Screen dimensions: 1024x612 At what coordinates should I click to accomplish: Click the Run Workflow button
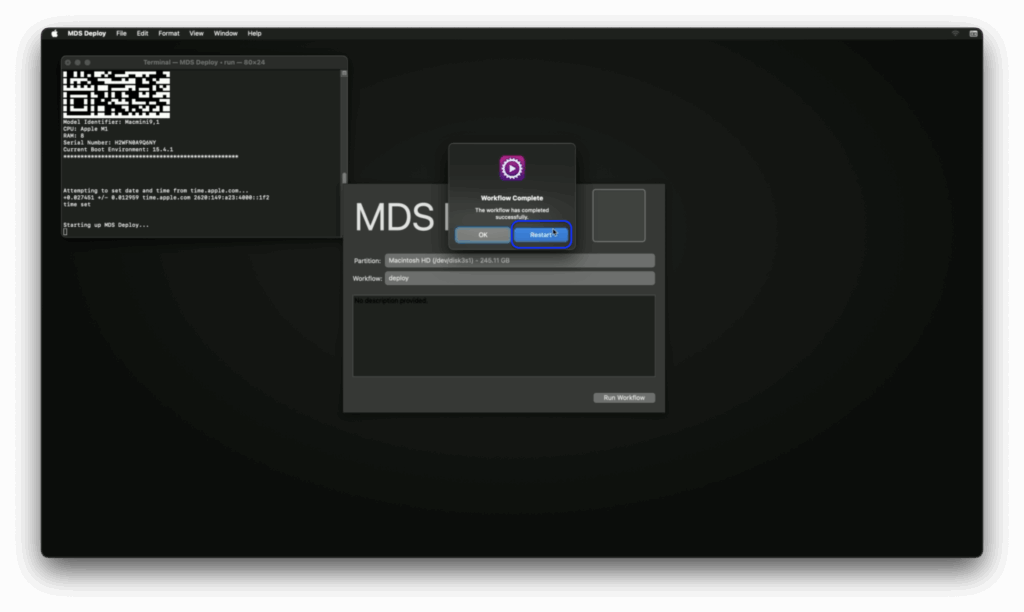pyautogui.click(x=624, y=398)
